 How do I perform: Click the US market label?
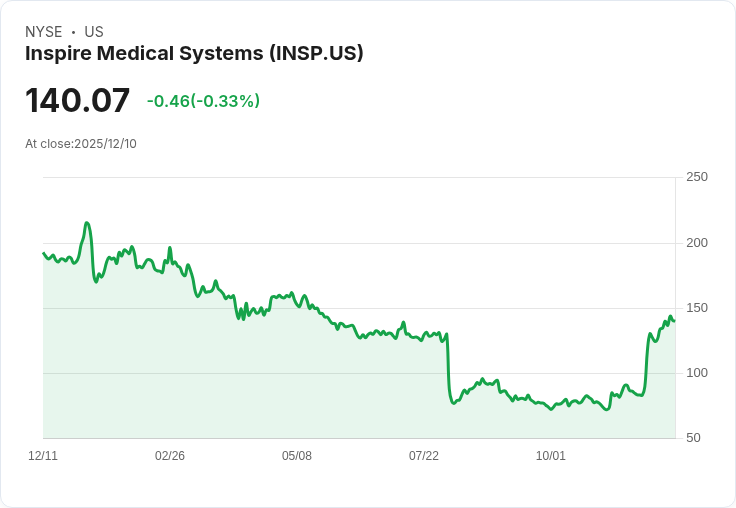click(x=94, y=32)
